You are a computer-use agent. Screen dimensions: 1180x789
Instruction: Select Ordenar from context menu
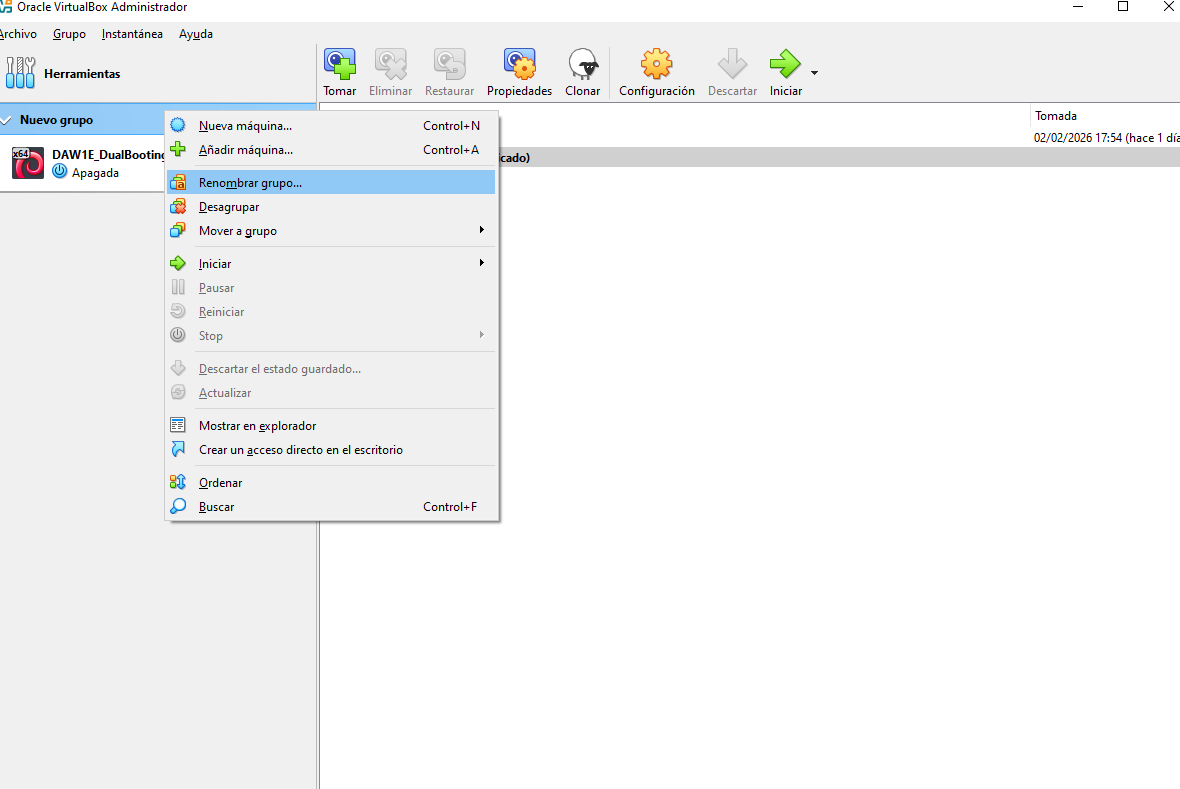point(331,483)
